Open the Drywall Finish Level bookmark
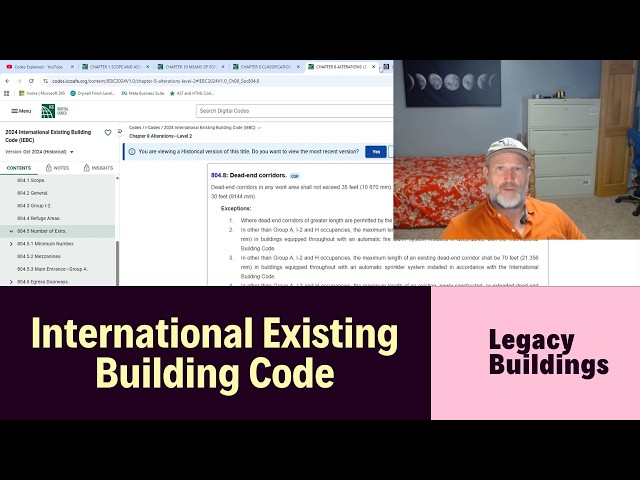640x480 pixels. point(93,93)
